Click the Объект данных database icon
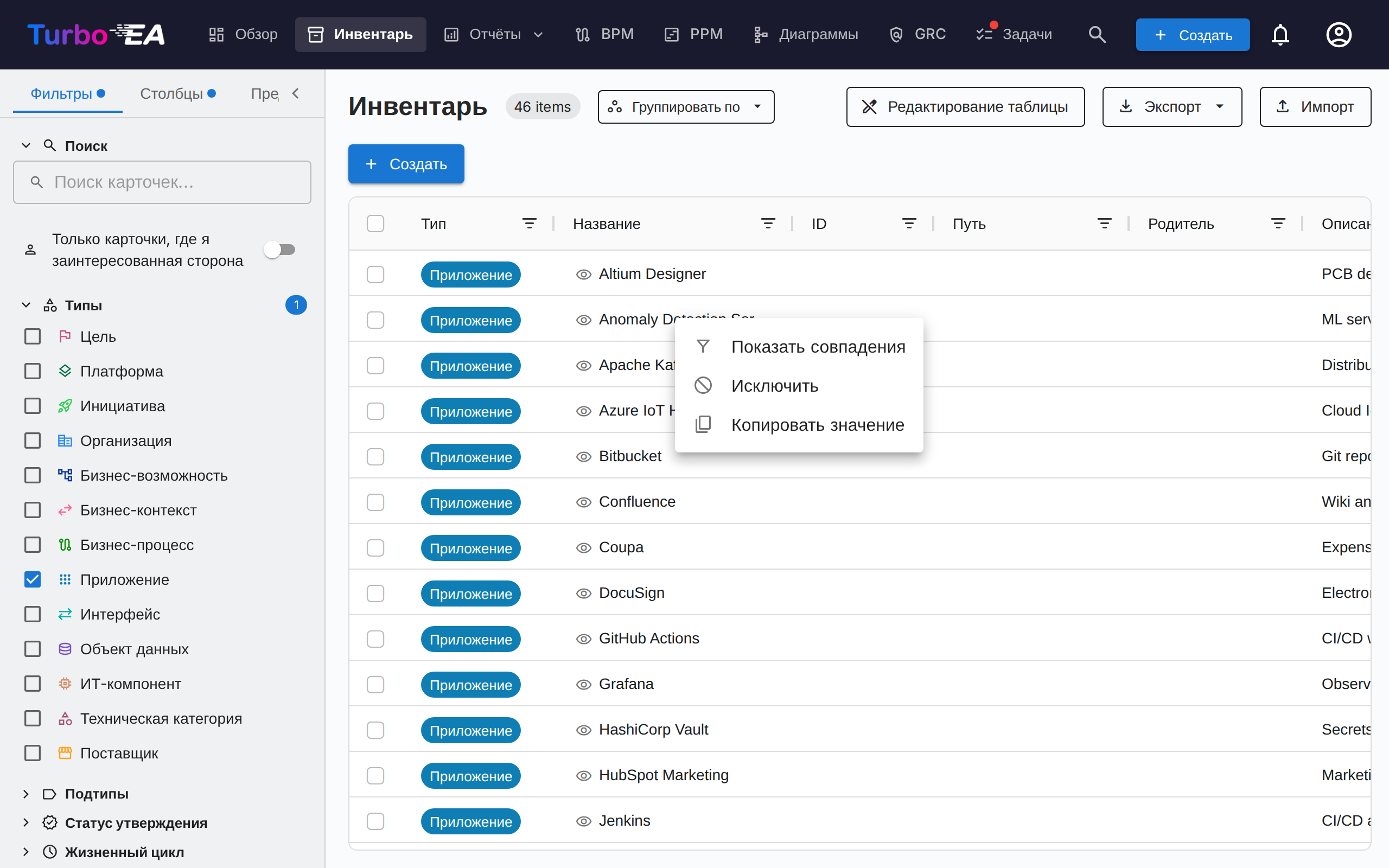The width and height of the screenshot is (1389, 868). click(65, 649)
